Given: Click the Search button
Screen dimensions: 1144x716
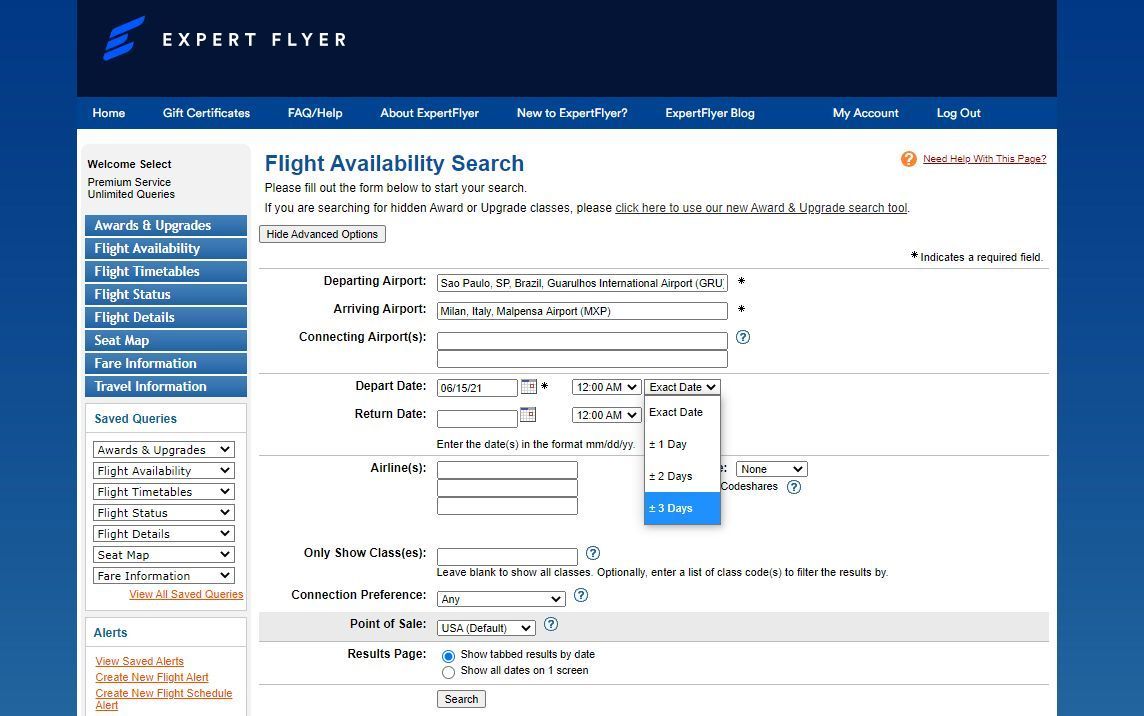Looking at the screenshot, I should tap(461, 699).
